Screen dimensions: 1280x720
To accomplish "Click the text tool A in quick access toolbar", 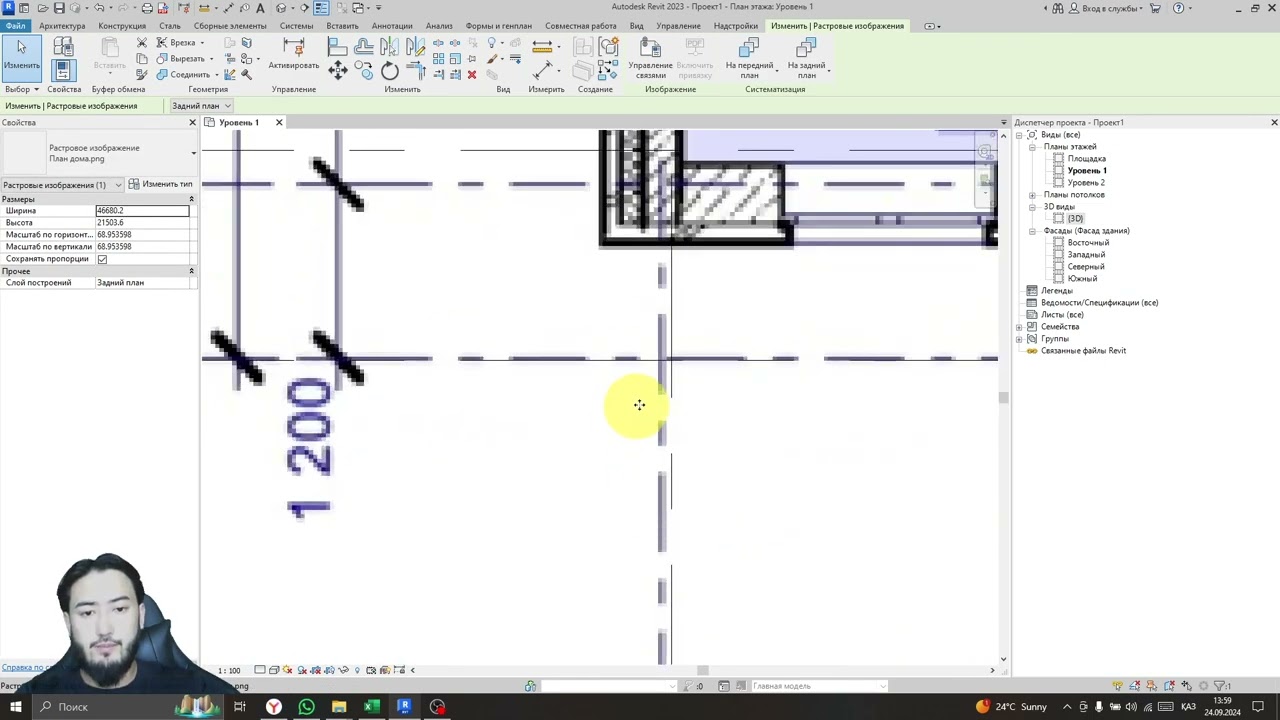I will [260, 8].
